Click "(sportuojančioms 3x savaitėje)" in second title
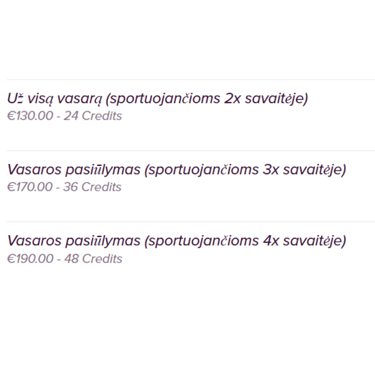Viewport: 375px width, 366px height. point(245,170)
